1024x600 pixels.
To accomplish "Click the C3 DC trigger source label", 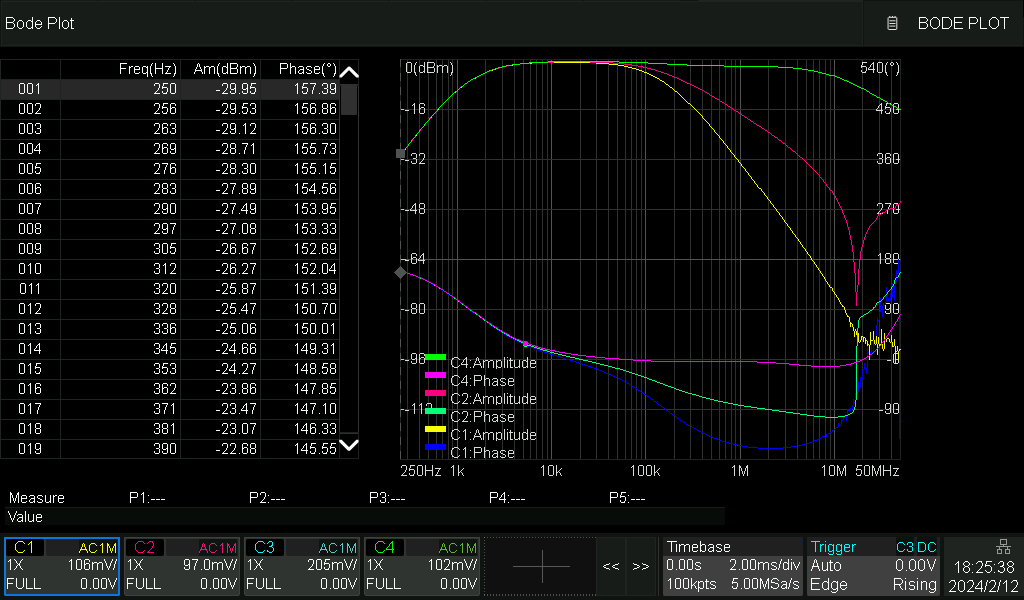I will 916,547.
